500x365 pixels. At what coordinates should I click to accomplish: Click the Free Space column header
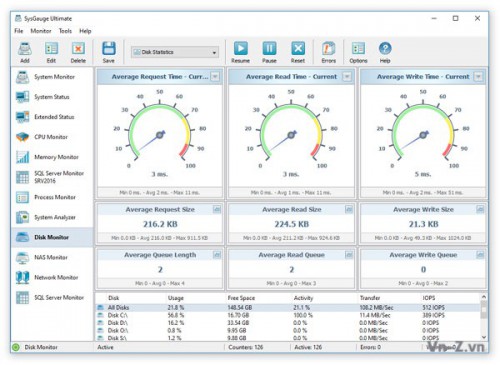tap(241, 298)
